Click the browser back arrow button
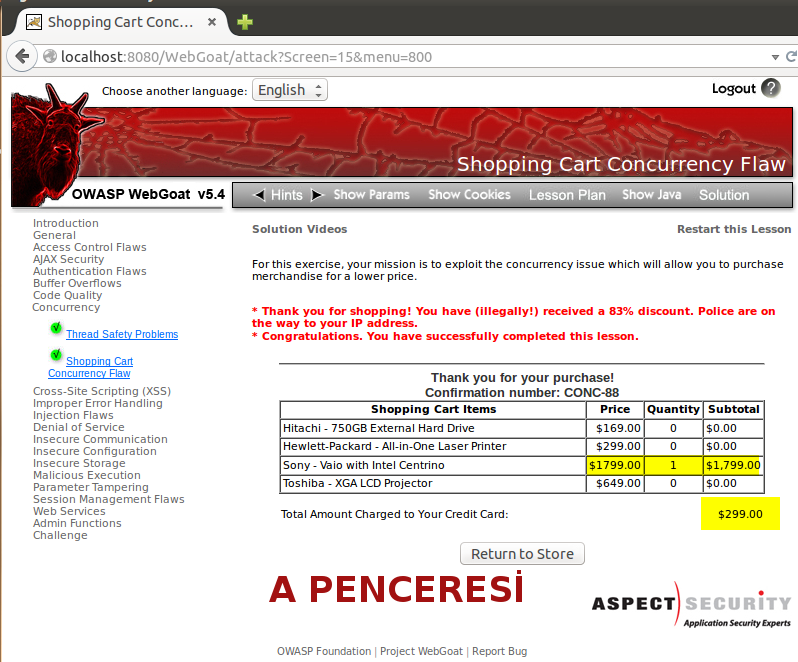The image size is (798, 662). (x=22, y=56)
